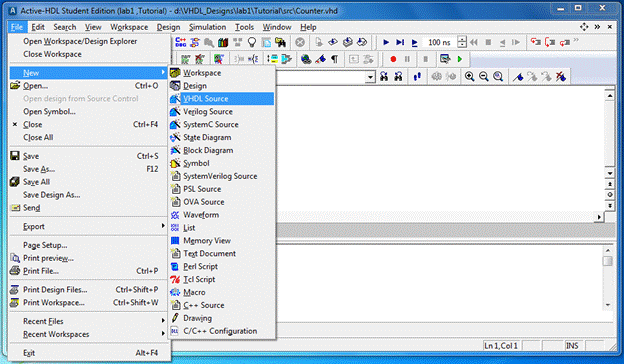The image size is (624, 364).
Task: Open the Simulation menu
Action: click(207, 27)
